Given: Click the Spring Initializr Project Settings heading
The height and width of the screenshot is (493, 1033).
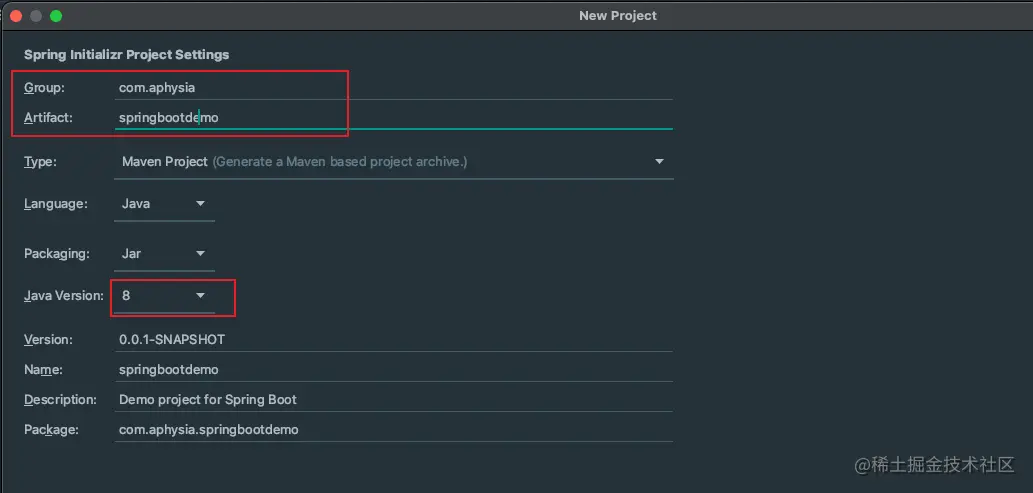Looking at the screenshot, I should (x=126, y=55).
